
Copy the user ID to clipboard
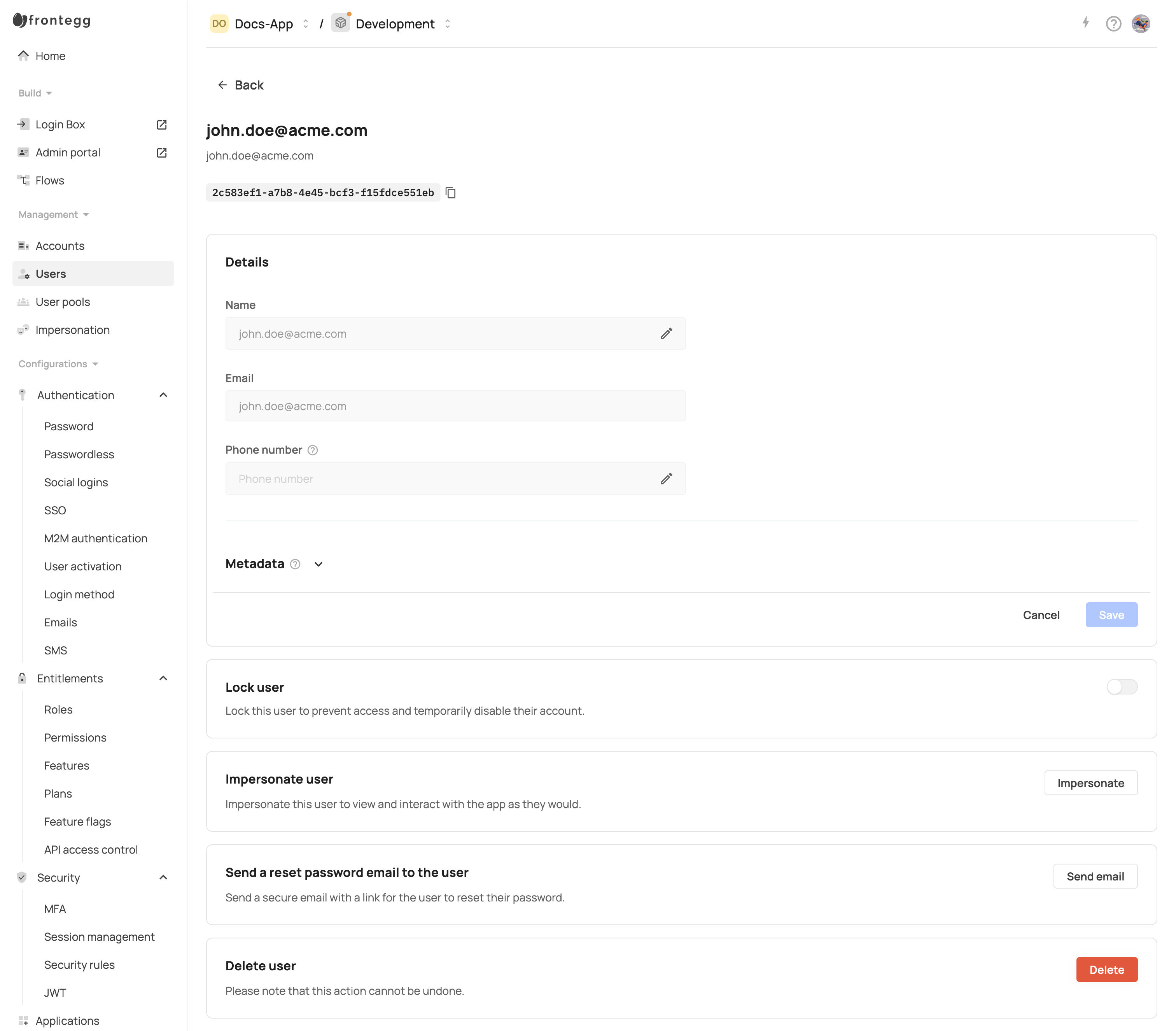[x=451, y=193]
